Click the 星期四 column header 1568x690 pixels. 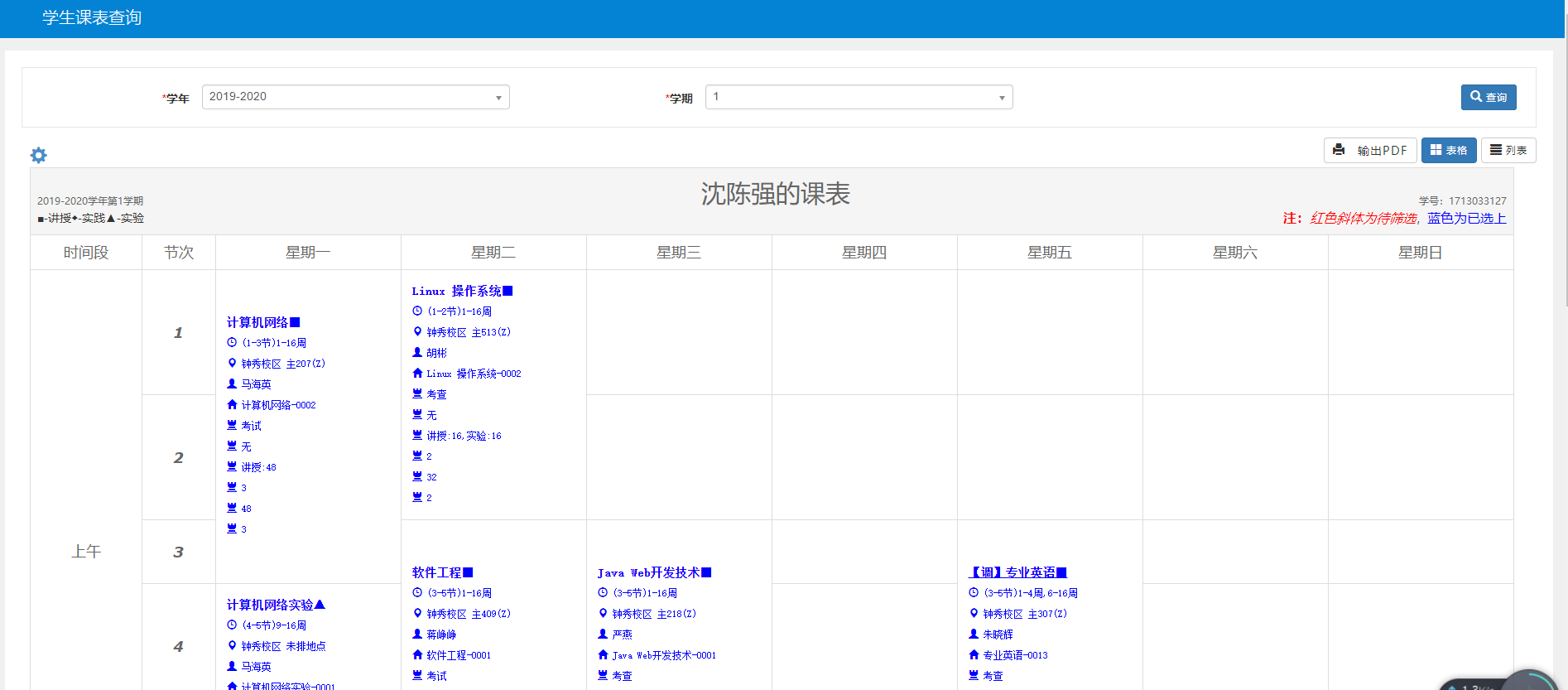(x=864, y=253)
